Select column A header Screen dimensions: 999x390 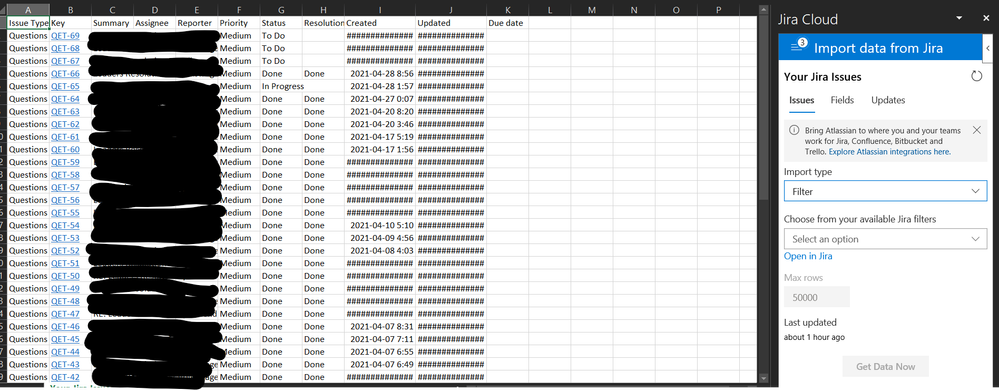click(28, 10)
